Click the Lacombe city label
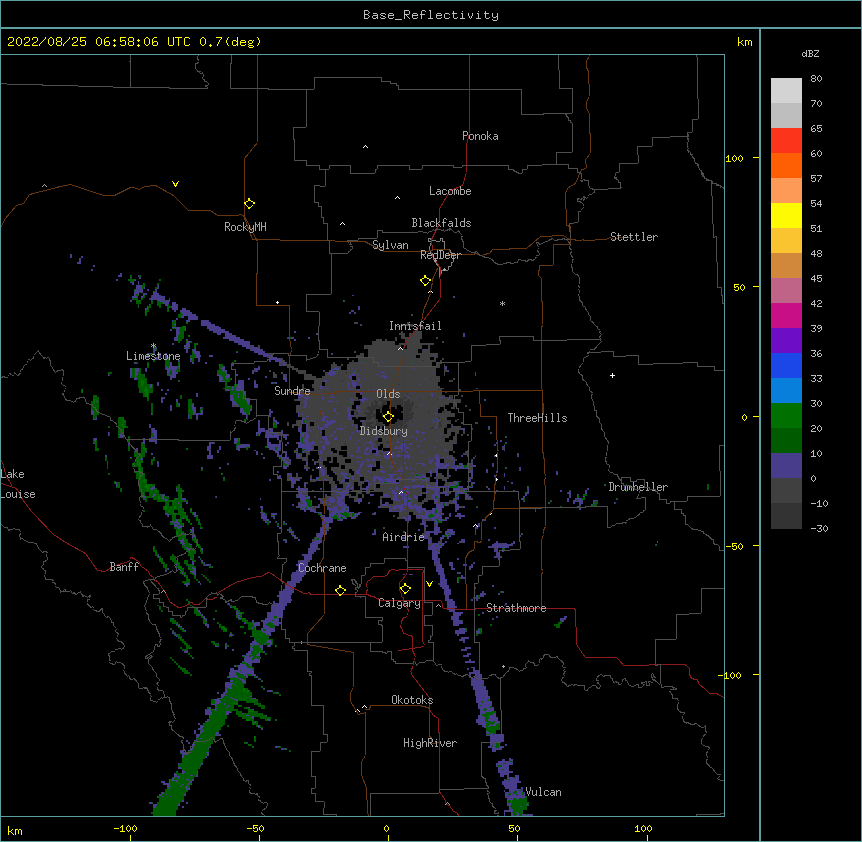Viewport: 862px width, 842px height. pos(450,191)
